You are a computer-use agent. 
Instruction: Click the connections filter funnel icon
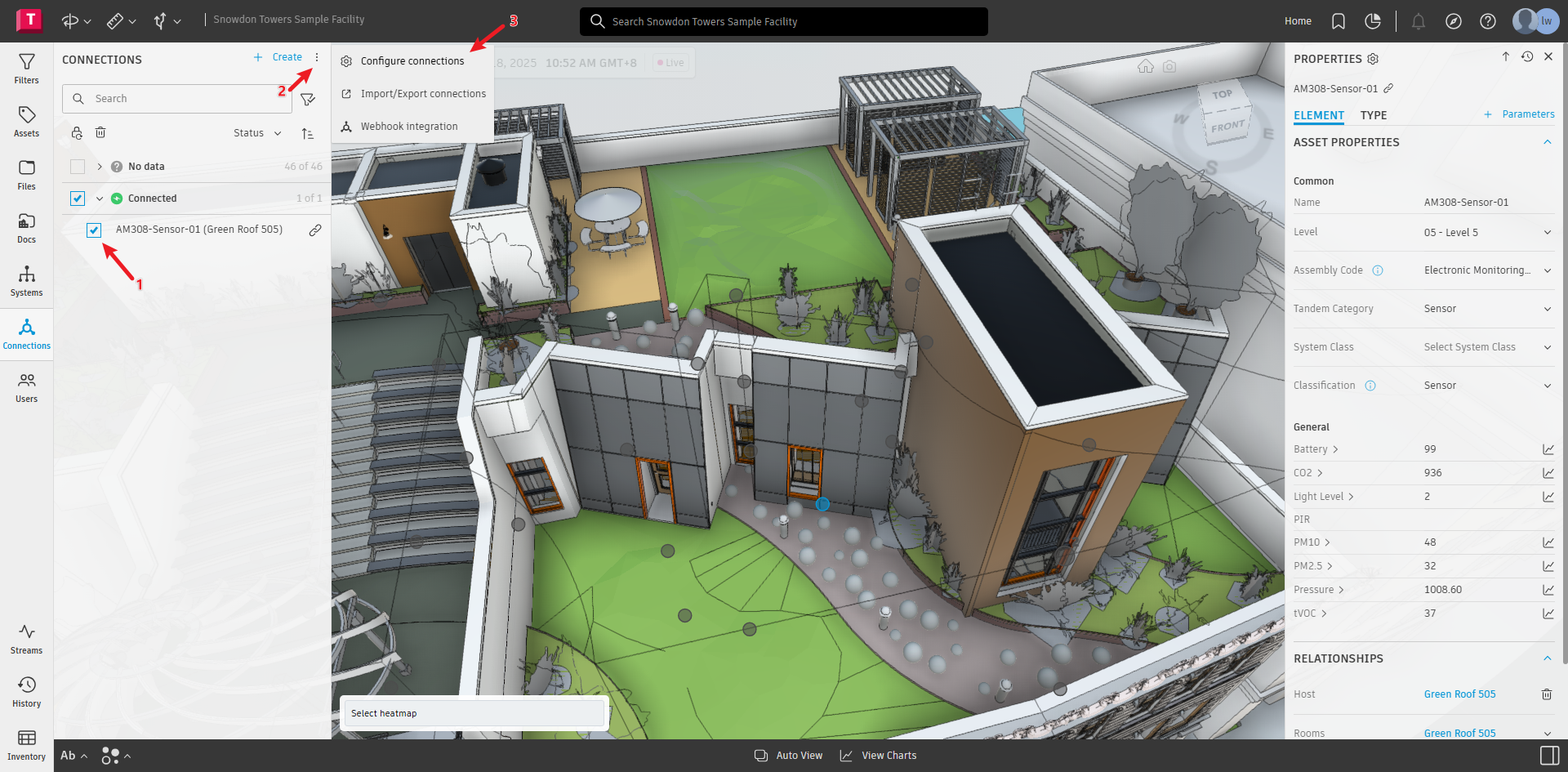tap(308, 99)
